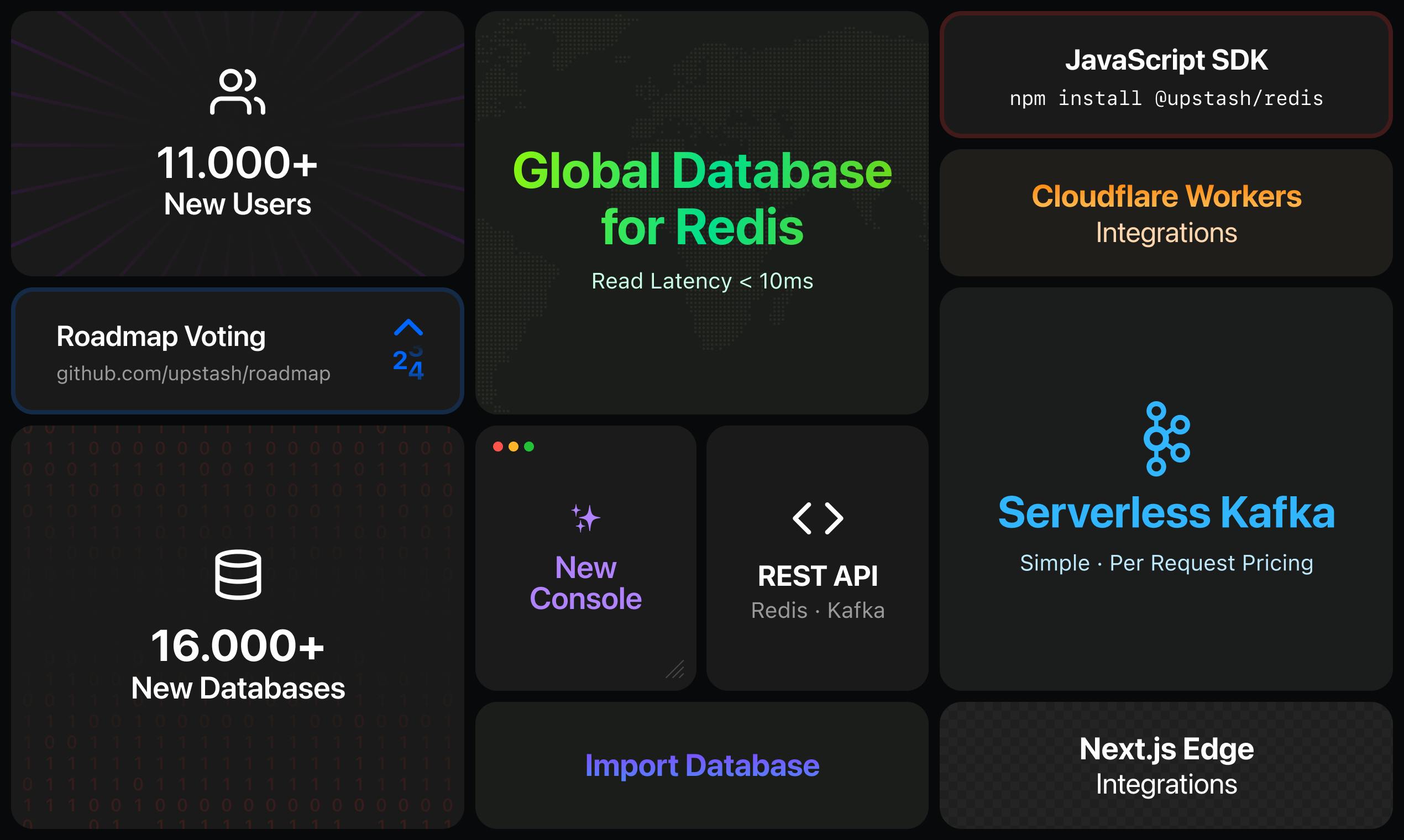Click the green window dot
The image size is (1404, 840).
coord(529,447)
